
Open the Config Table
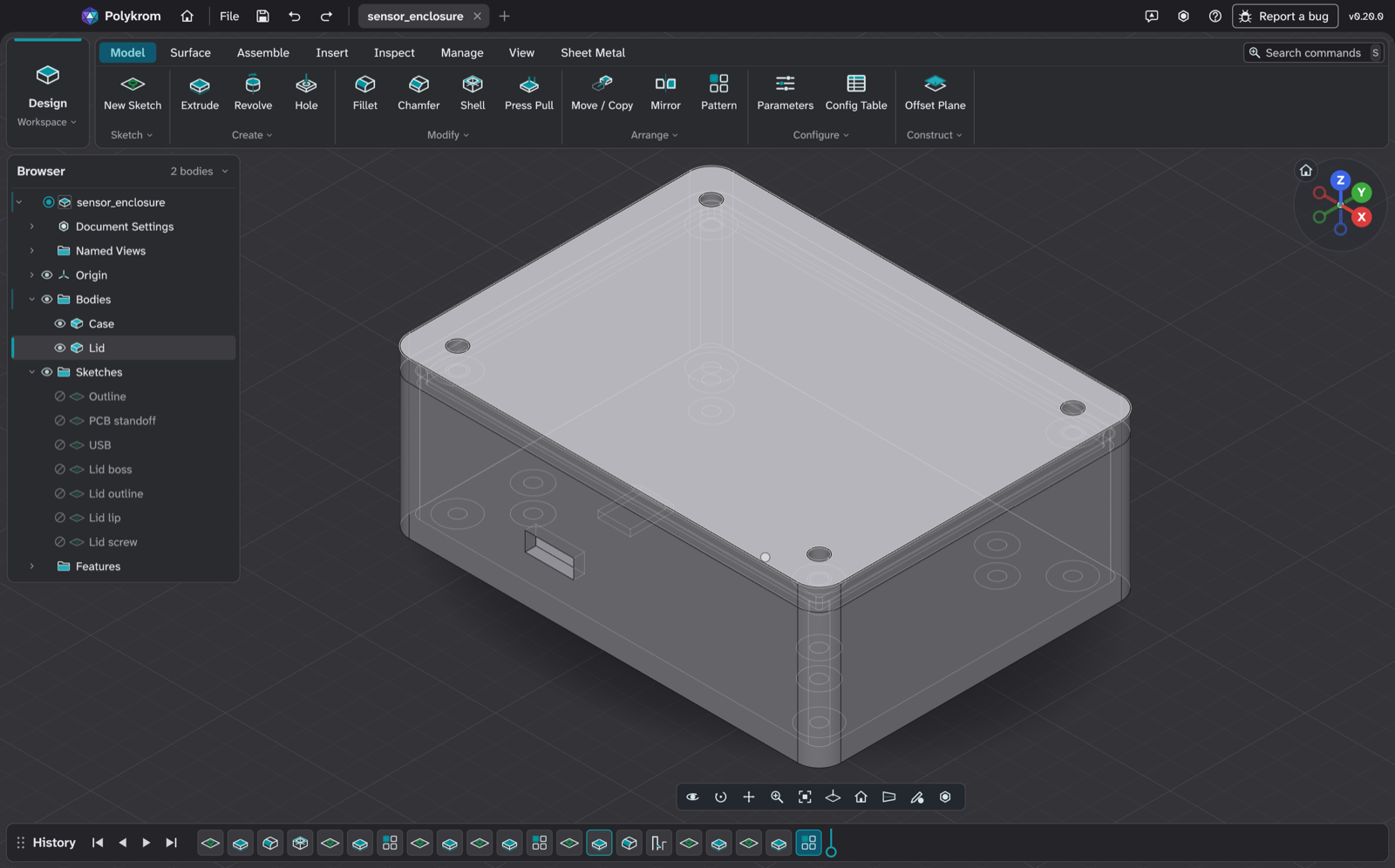click(x=856, y=93)
